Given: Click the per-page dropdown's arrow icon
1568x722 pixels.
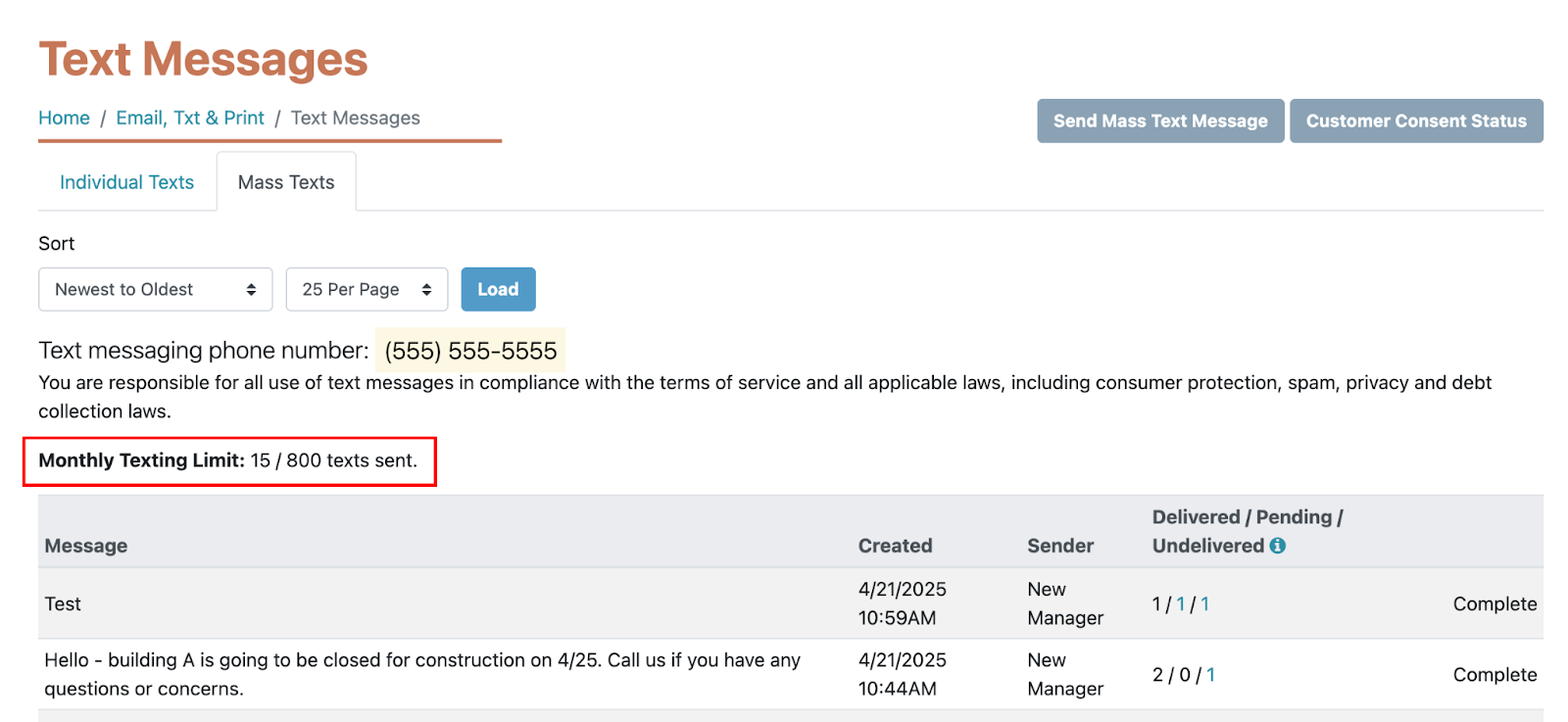Looking at the screenshot, I should [x=426, y=289].
